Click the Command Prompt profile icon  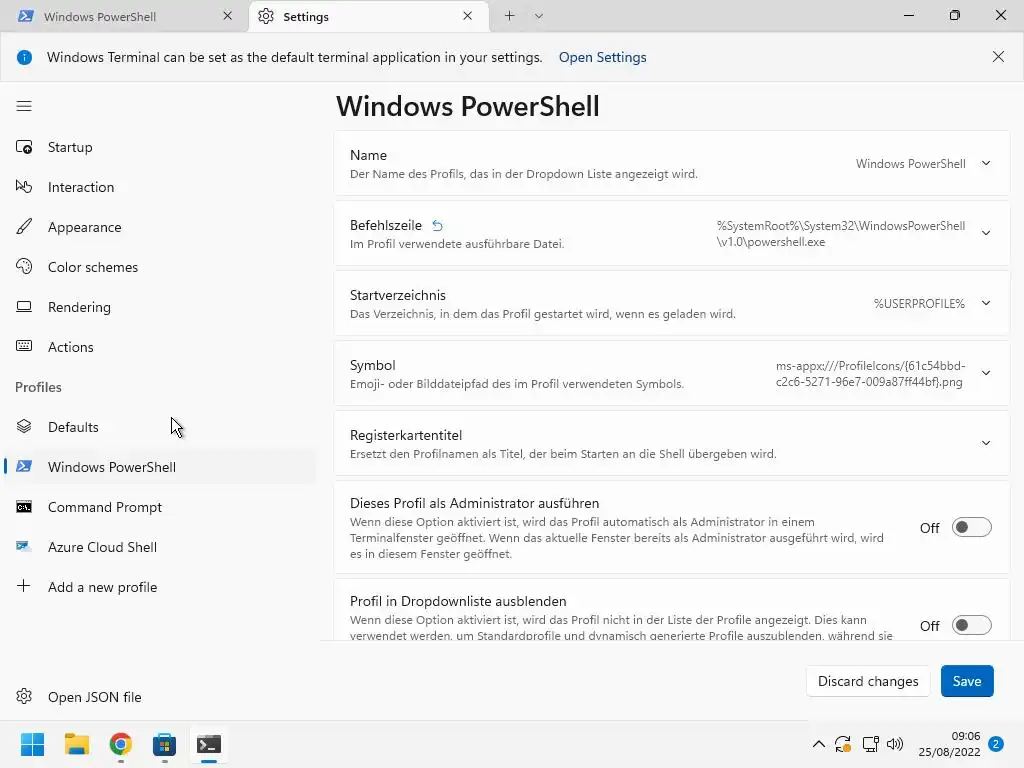pos(24,507)
